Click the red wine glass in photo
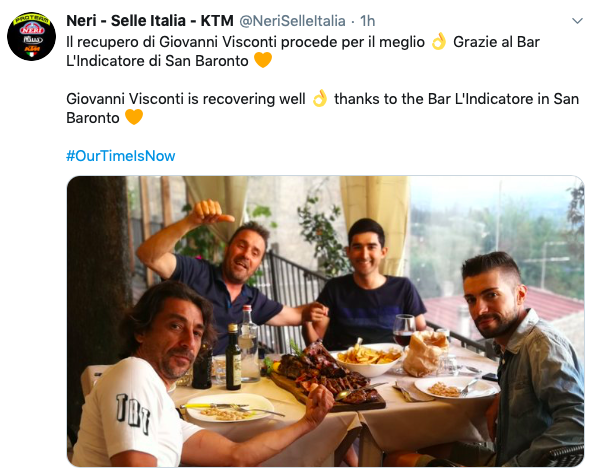 (405, 331)
